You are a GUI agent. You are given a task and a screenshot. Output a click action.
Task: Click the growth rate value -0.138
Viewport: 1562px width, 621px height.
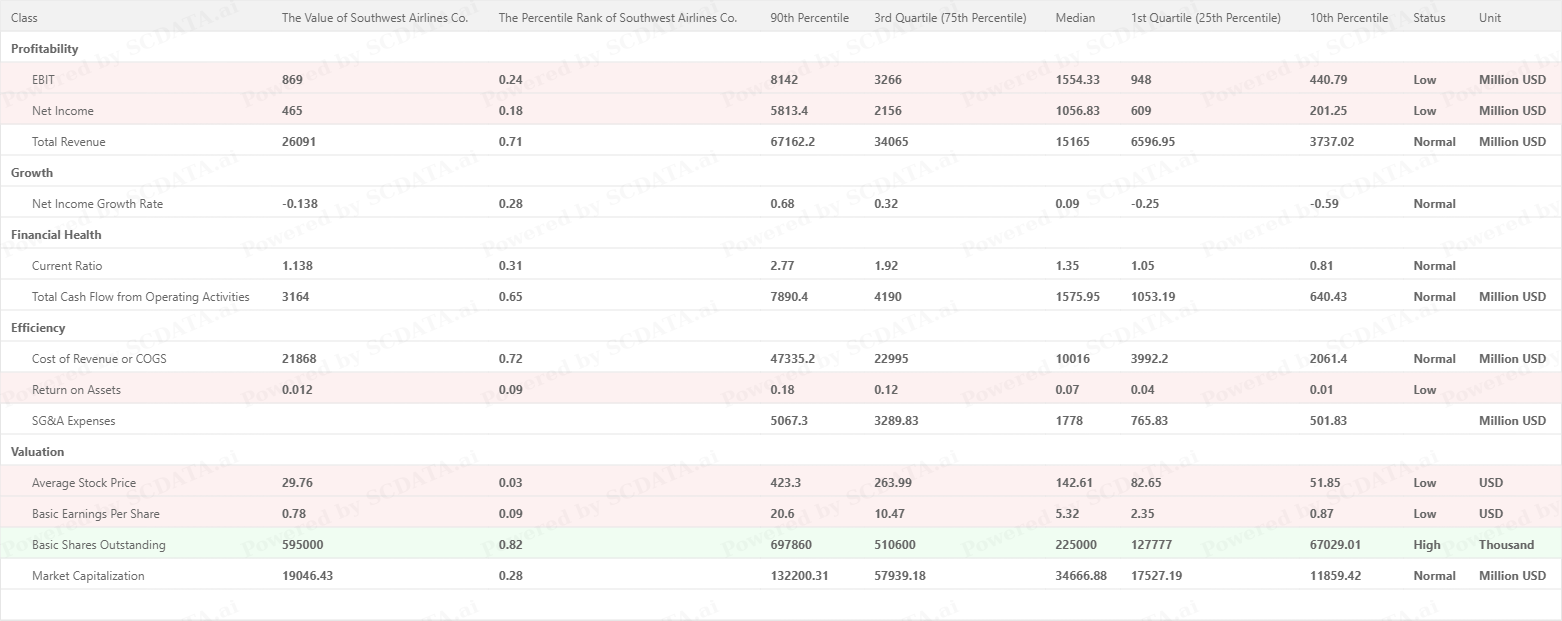(x=300, y=204)
